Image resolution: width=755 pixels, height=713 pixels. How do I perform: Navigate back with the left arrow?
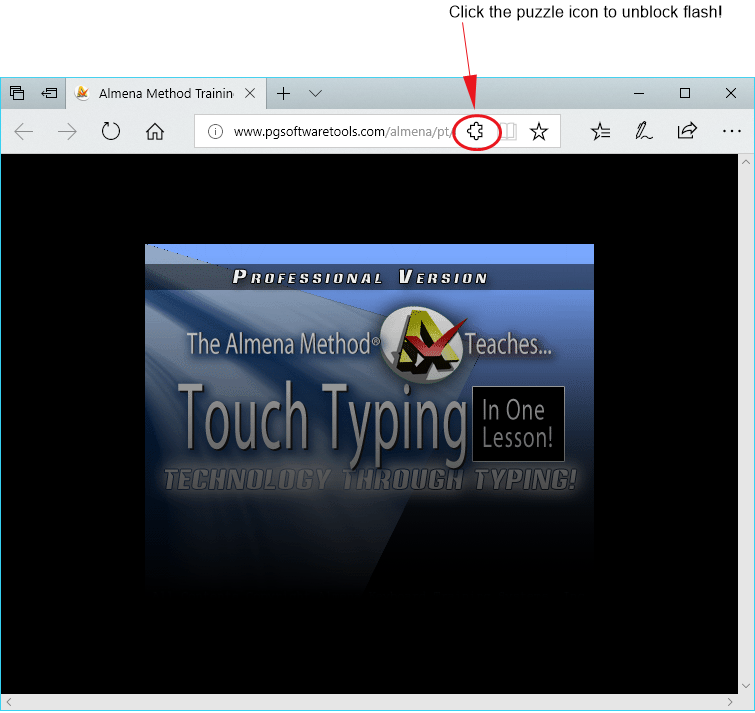point(24,131)
